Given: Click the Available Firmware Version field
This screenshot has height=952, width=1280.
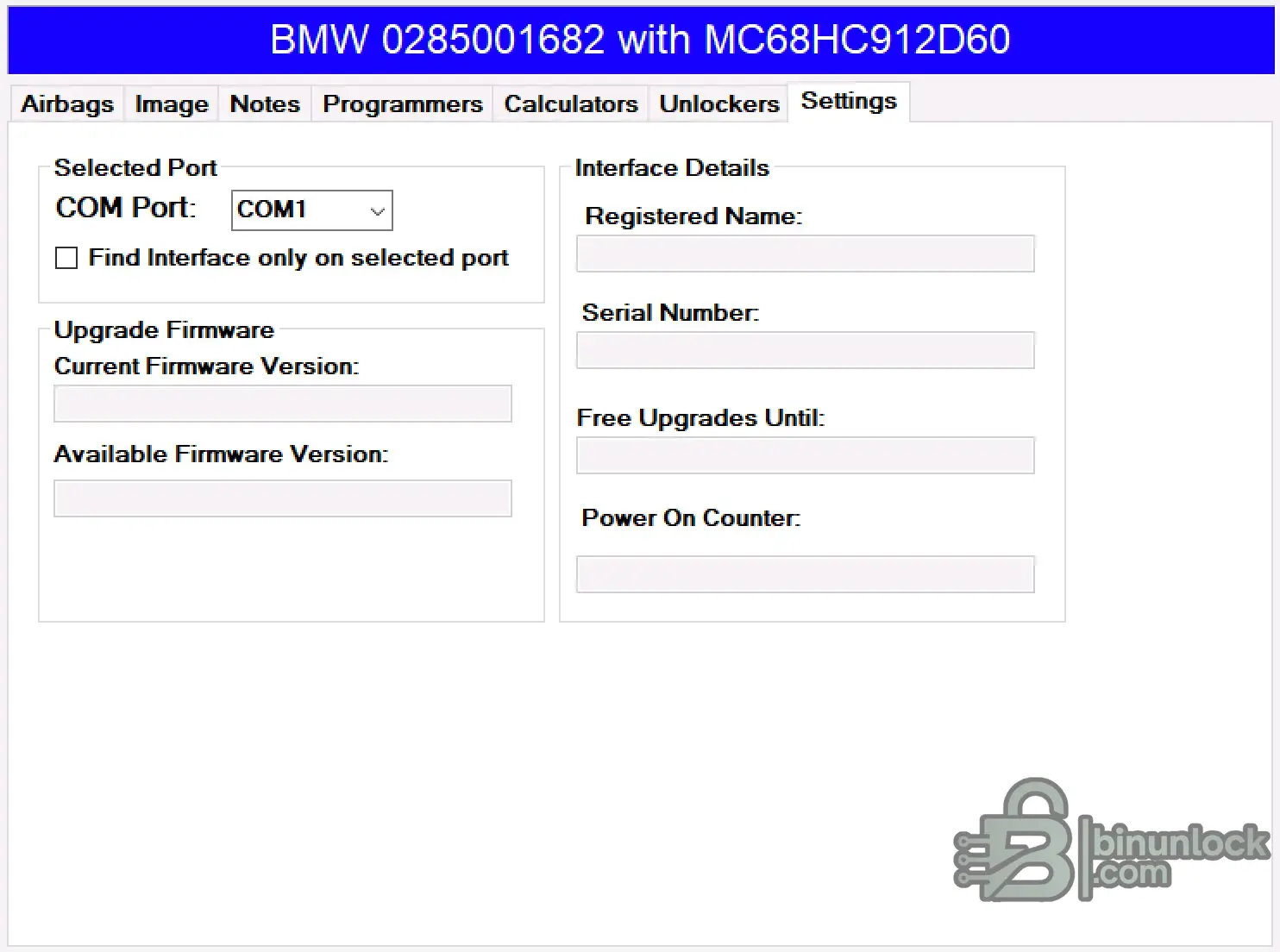Looking at the screenshot, I should [283, 498].
